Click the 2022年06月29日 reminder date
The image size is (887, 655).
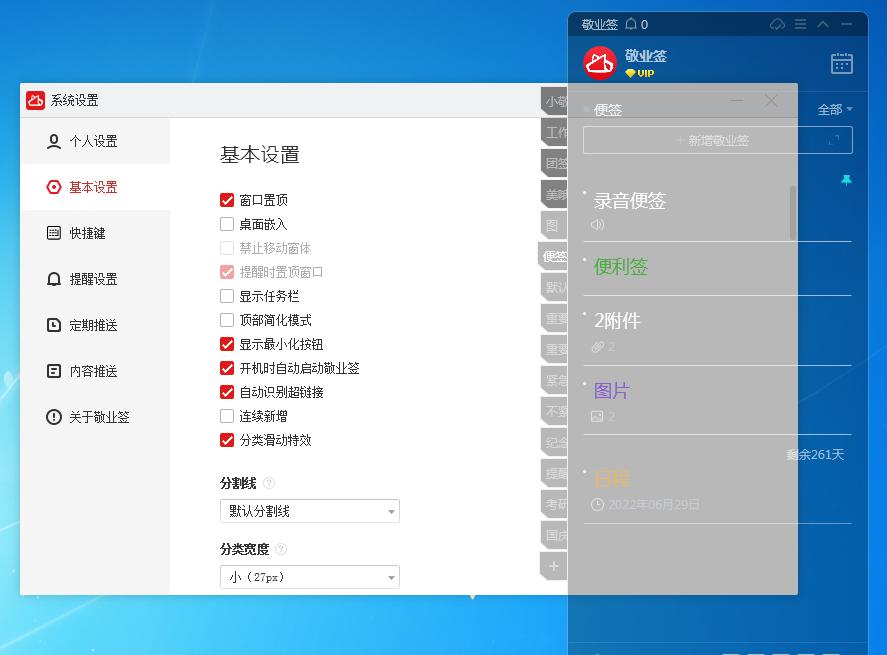click(x=653, y=505)
